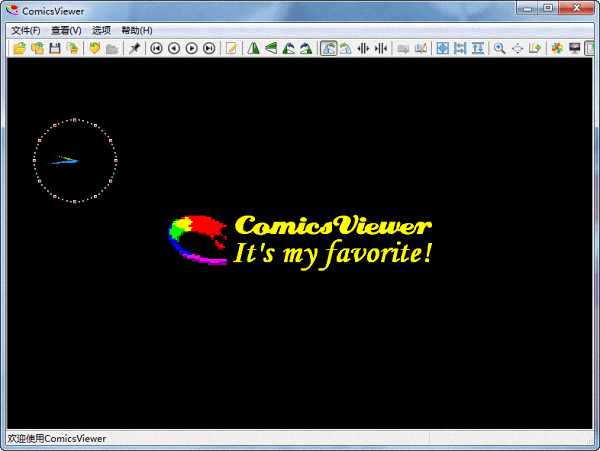Click the monitor full-screen icon
Screen dimensions: 600x451
(575, 48)
